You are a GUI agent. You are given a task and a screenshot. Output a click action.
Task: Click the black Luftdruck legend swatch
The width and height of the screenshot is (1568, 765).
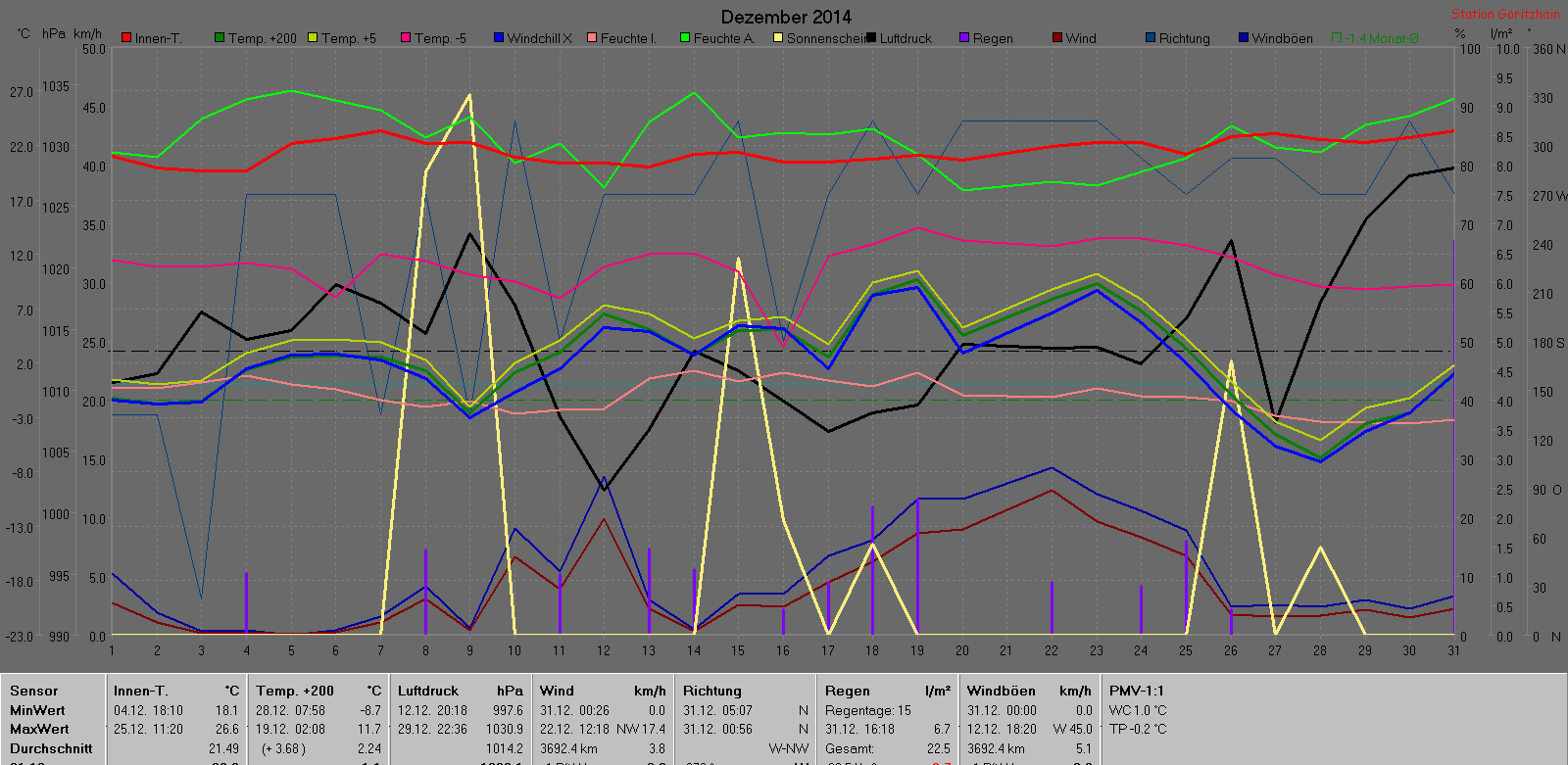tap(871, 38)
